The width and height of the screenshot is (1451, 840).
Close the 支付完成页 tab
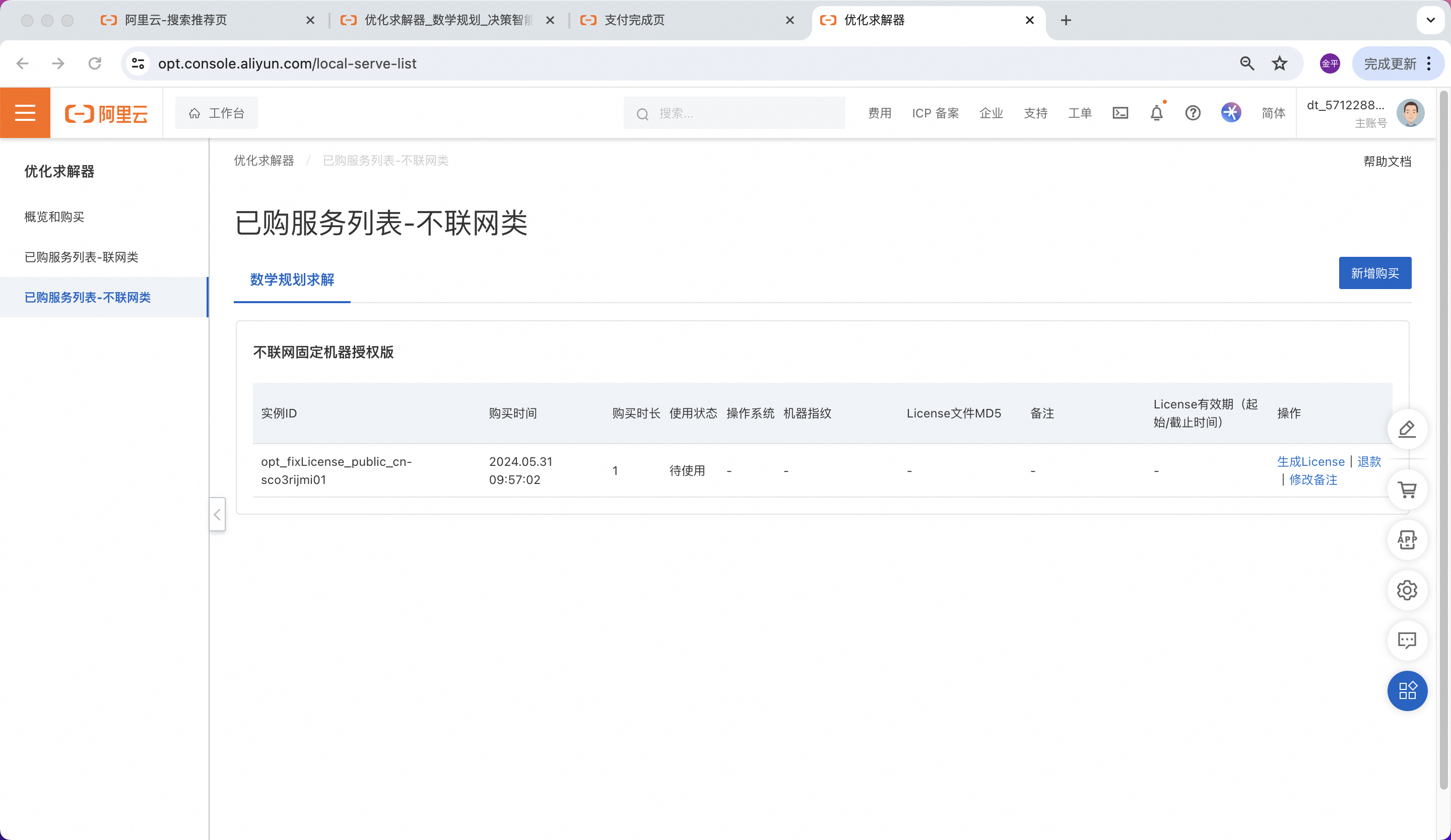pos(789,21)
